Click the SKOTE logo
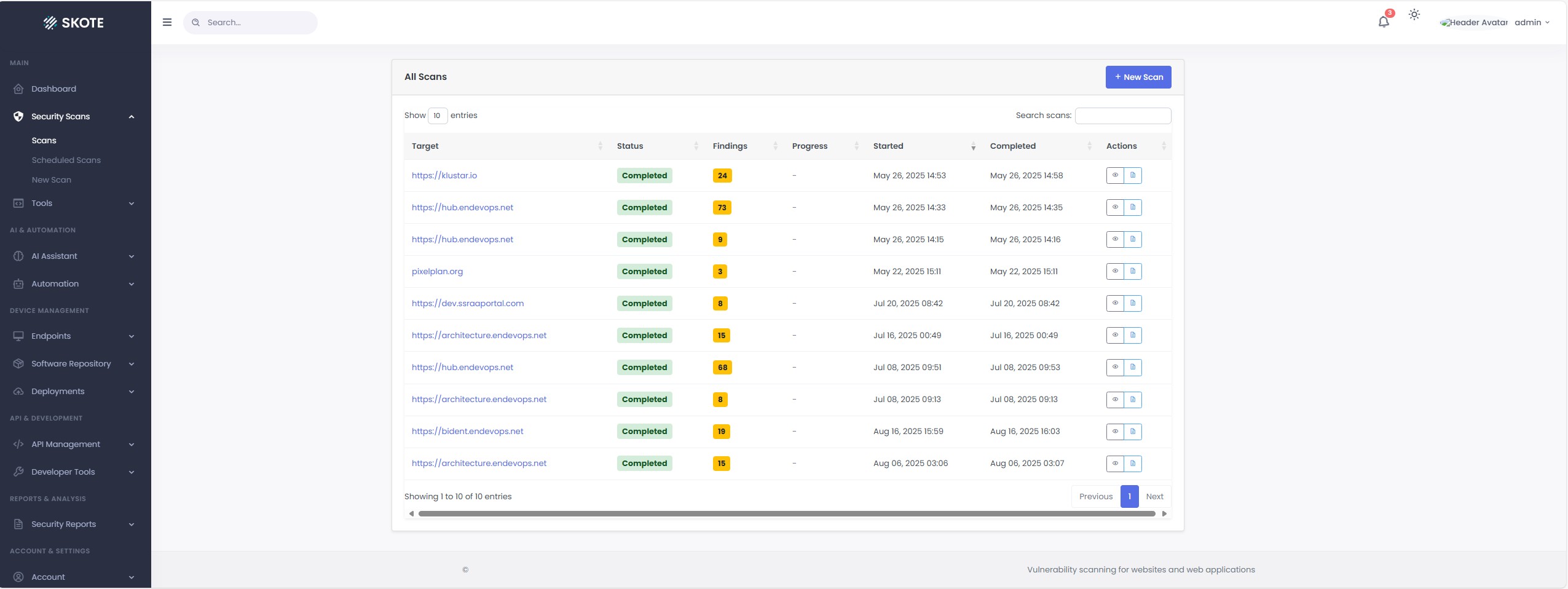 click(x=74, y=23)
